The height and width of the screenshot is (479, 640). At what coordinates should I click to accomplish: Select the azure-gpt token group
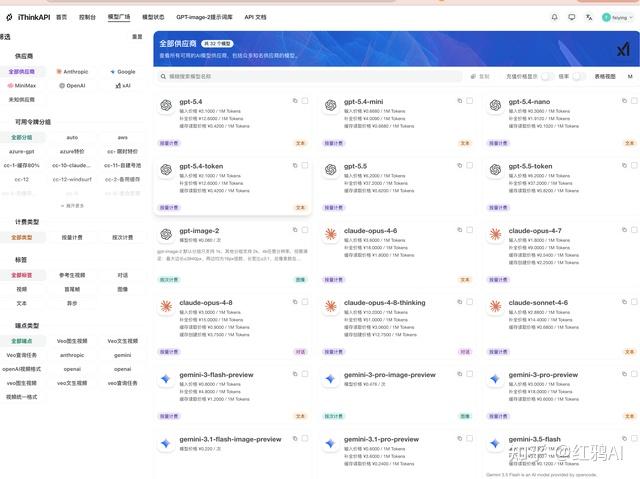[22, 151]
